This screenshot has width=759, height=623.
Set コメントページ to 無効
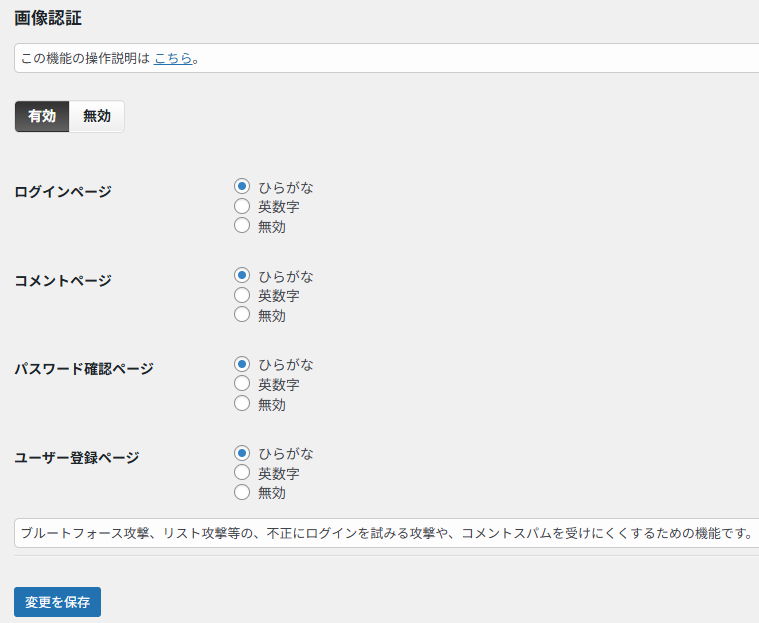(241, 315)
